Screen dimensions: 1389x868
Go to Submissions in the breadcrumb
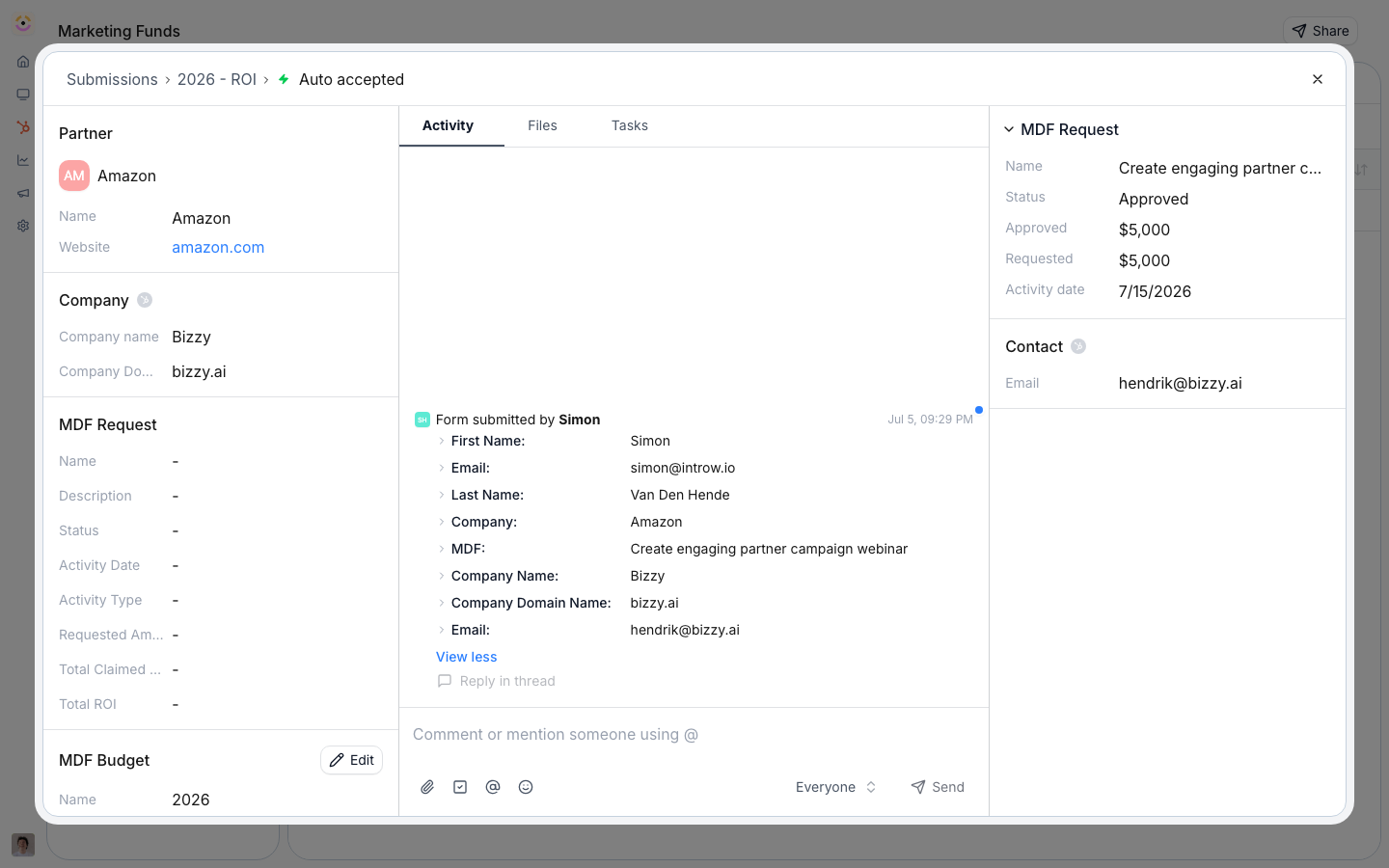112,79
